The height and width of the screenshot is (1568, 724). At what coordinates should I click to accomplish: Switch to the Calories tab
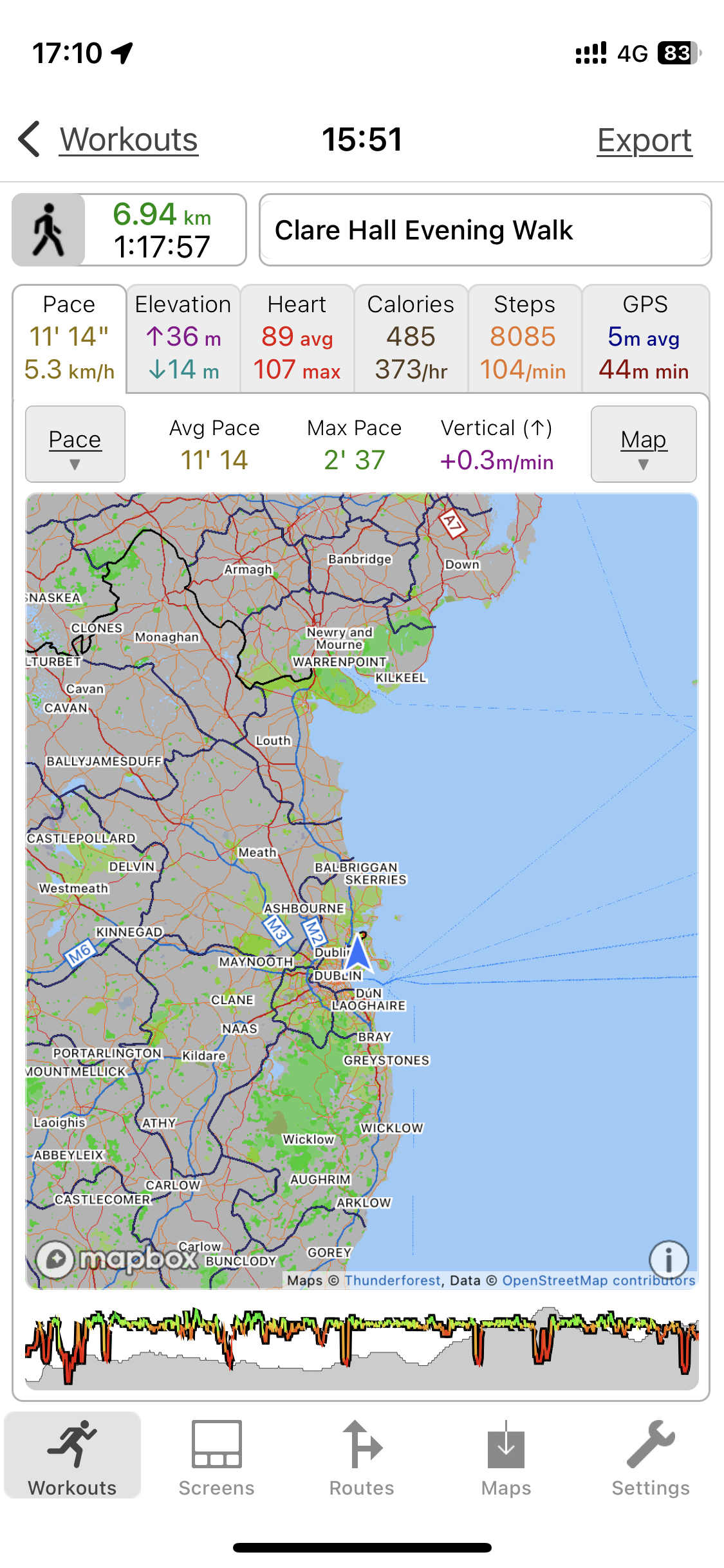tap(411, 338)
